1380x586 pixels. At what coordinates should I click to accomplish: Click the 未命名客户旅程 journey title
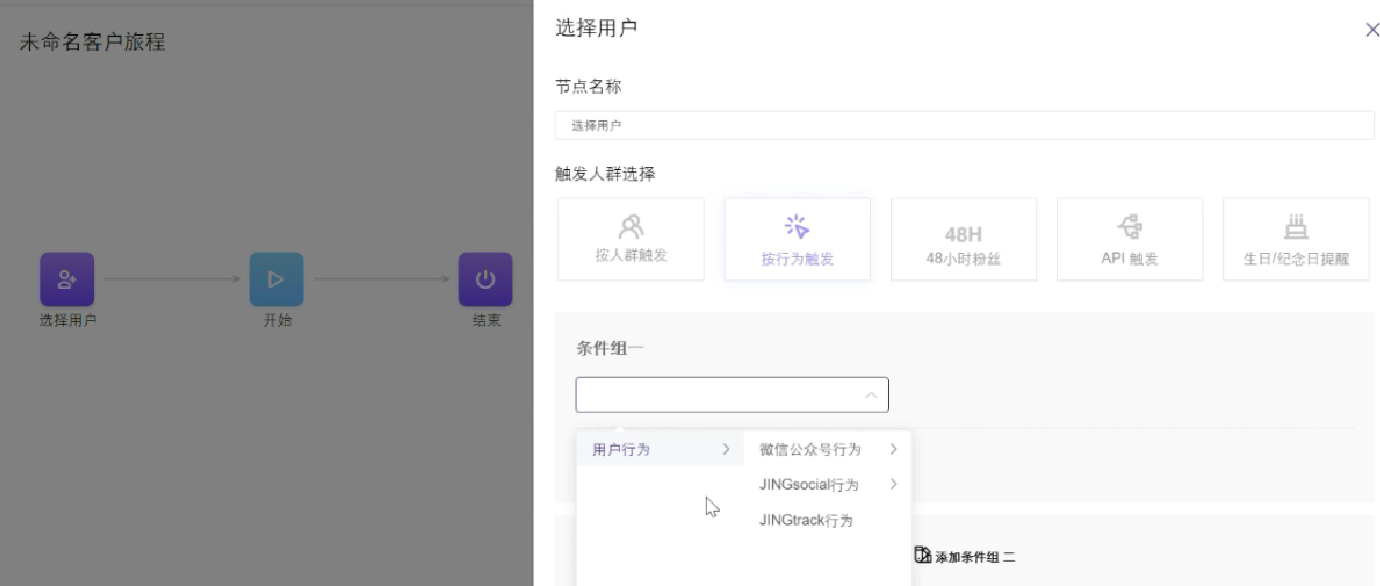(92, 42)
